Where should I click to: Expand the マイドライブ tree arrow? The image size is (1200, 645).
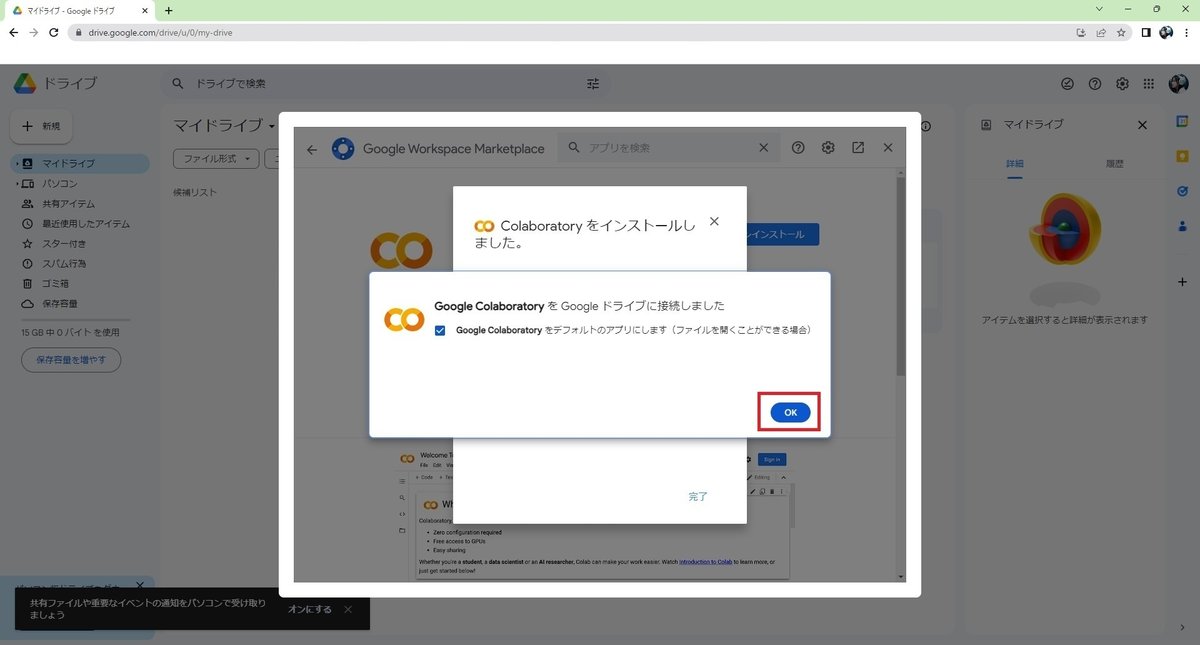[x=15, y=163]
